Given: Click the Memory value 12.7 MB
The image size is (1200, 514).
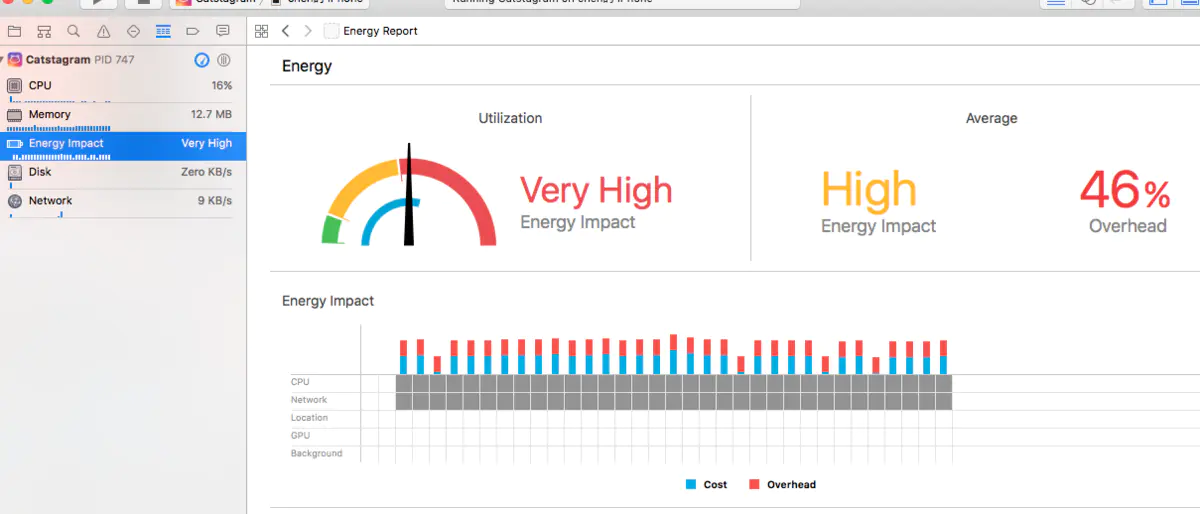Looking at the screenshot, I should (x=211, y=115).
